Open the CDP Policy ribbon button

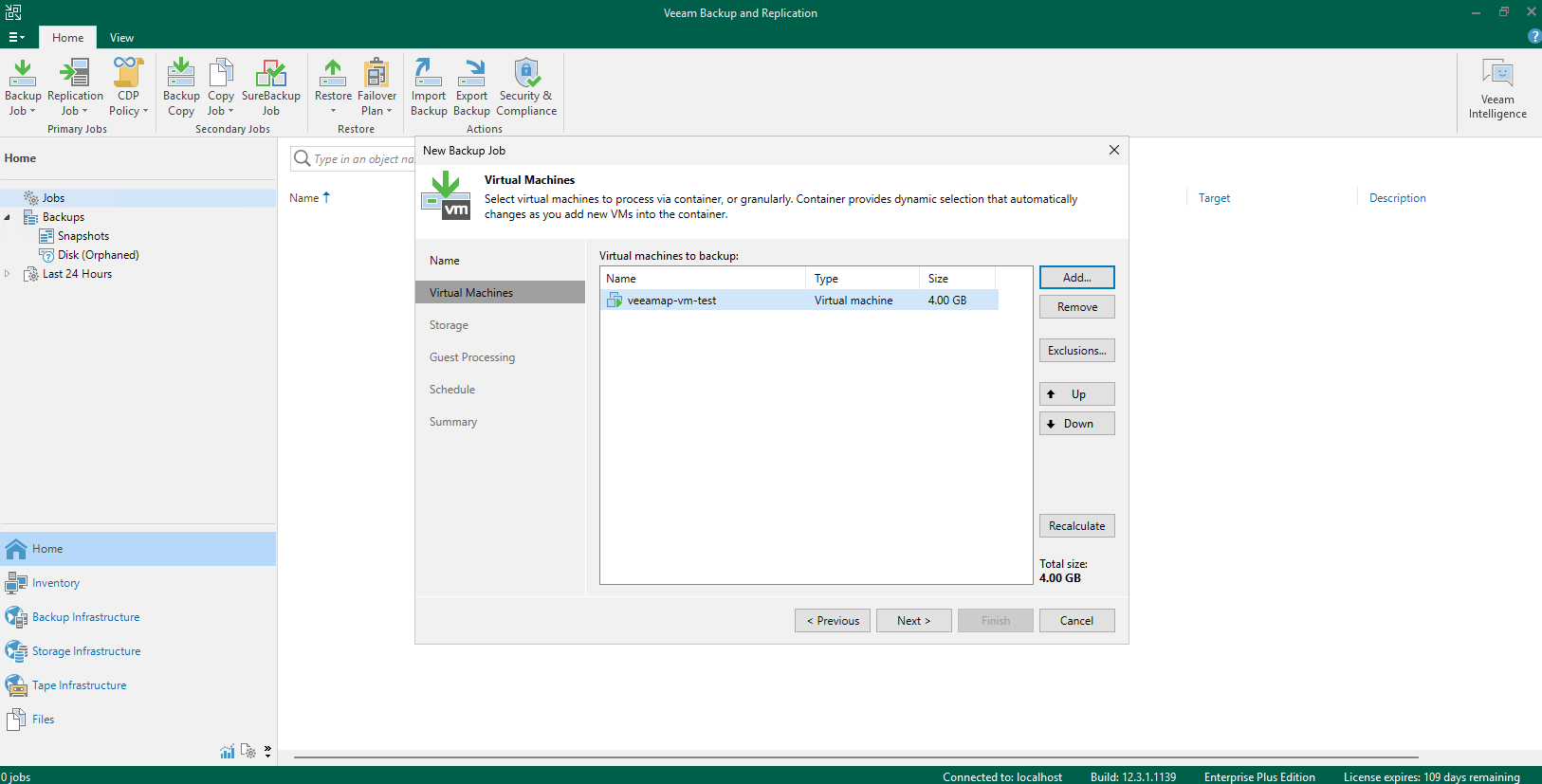click(128, 87)
